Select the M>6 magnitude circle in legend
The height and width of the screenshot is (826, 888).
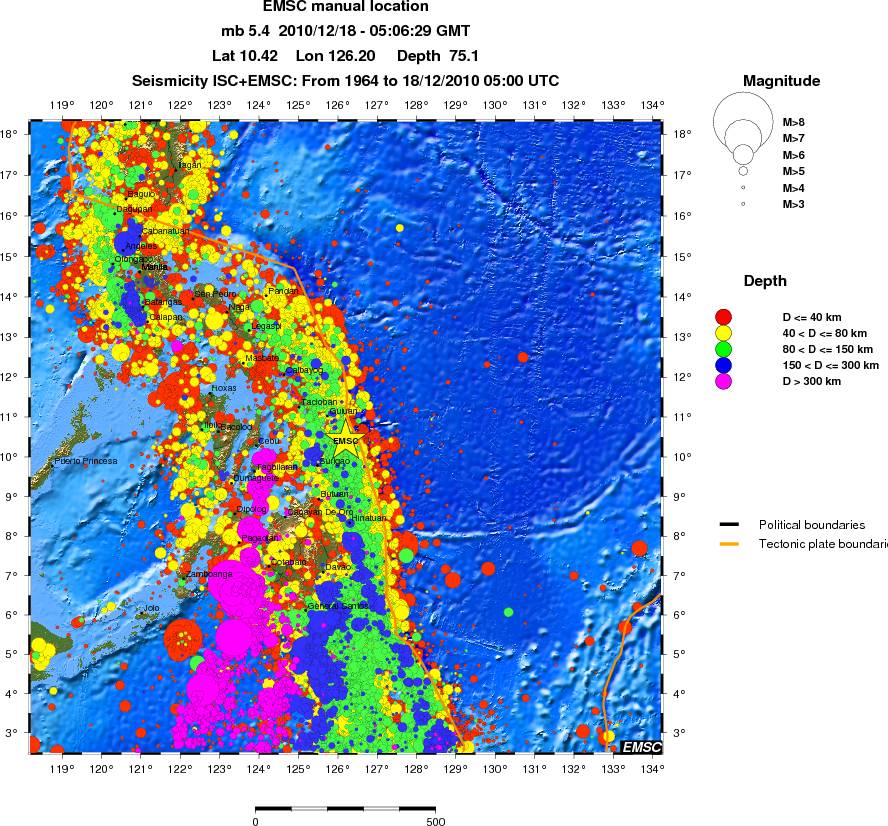[743, 154]
